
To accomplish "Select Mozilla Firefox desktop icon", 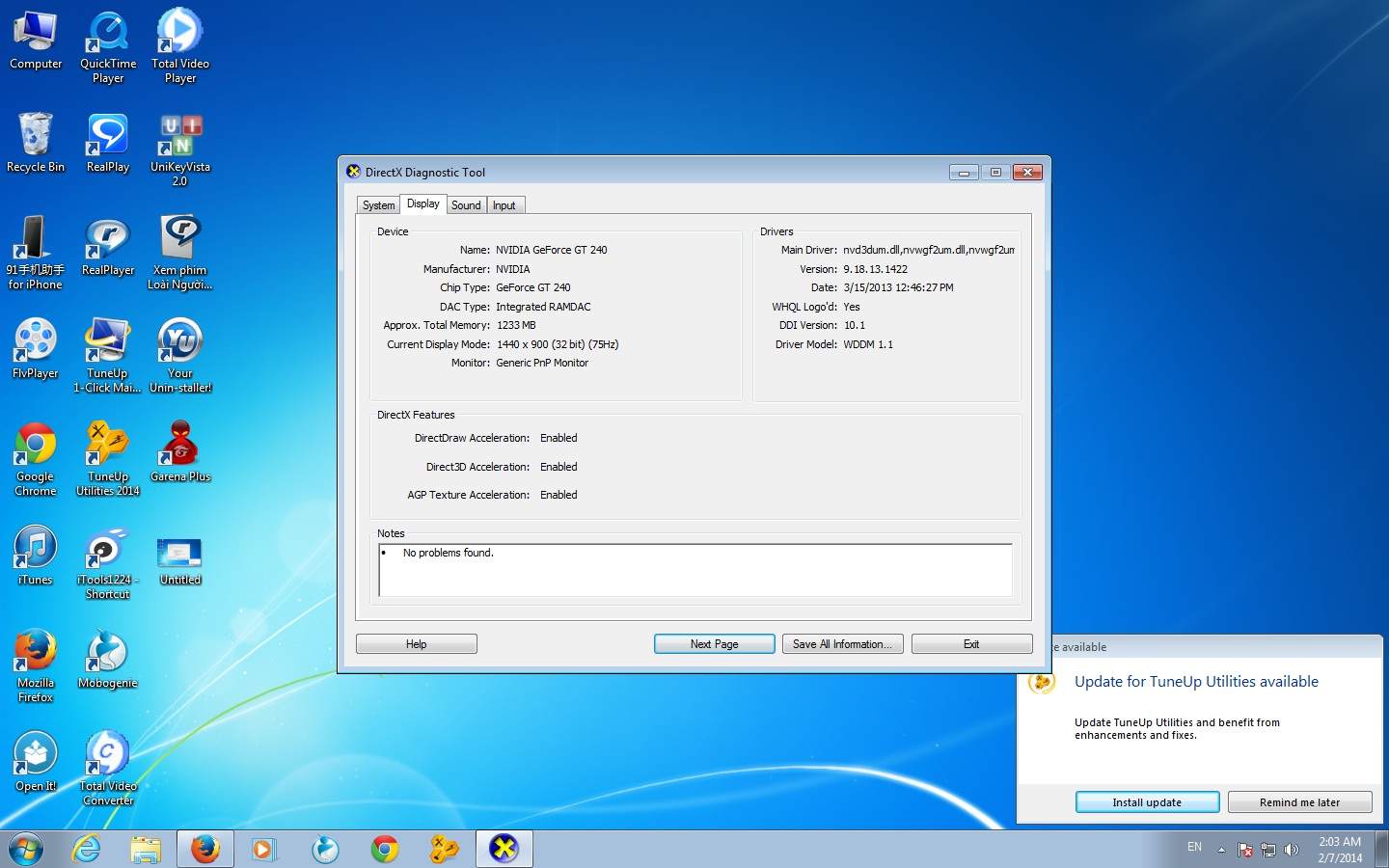I will [36, 665].
